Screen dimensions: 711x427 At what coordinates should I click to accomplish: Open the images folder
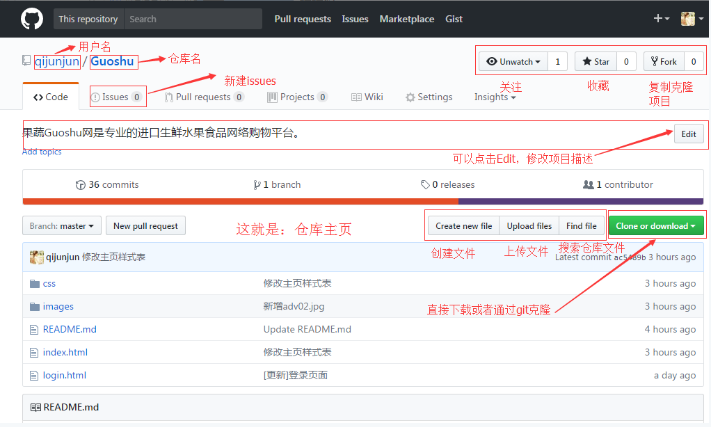click(58, 306)
